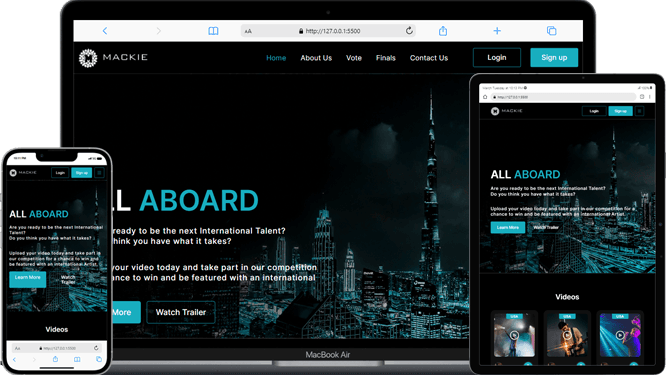Tap the Mackie logo on the tablet
The width and height of the screenshot is (666, 375).
click(x=507, y=111)
